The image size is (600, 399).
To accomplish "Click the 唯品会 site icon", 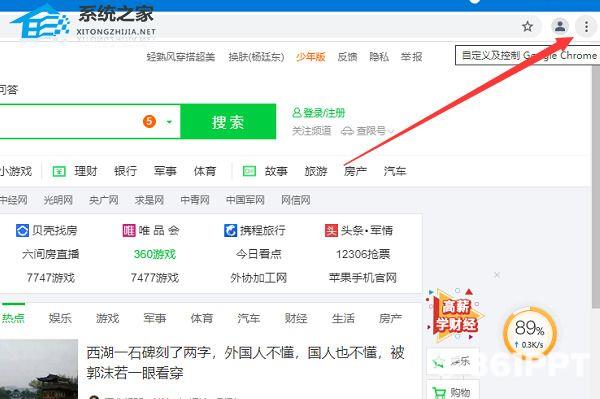I will click(x=129, y=231).
